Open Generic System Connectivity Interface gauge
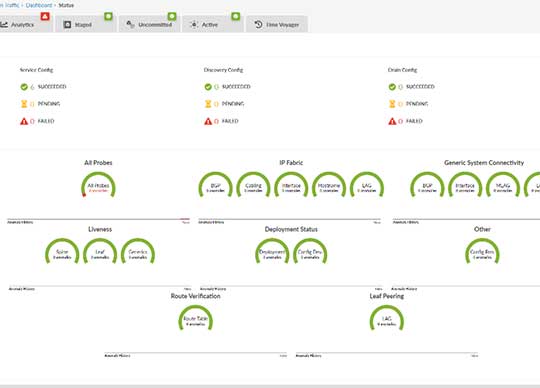This screenshot has height=388, width=540. [x=465, y=186]
